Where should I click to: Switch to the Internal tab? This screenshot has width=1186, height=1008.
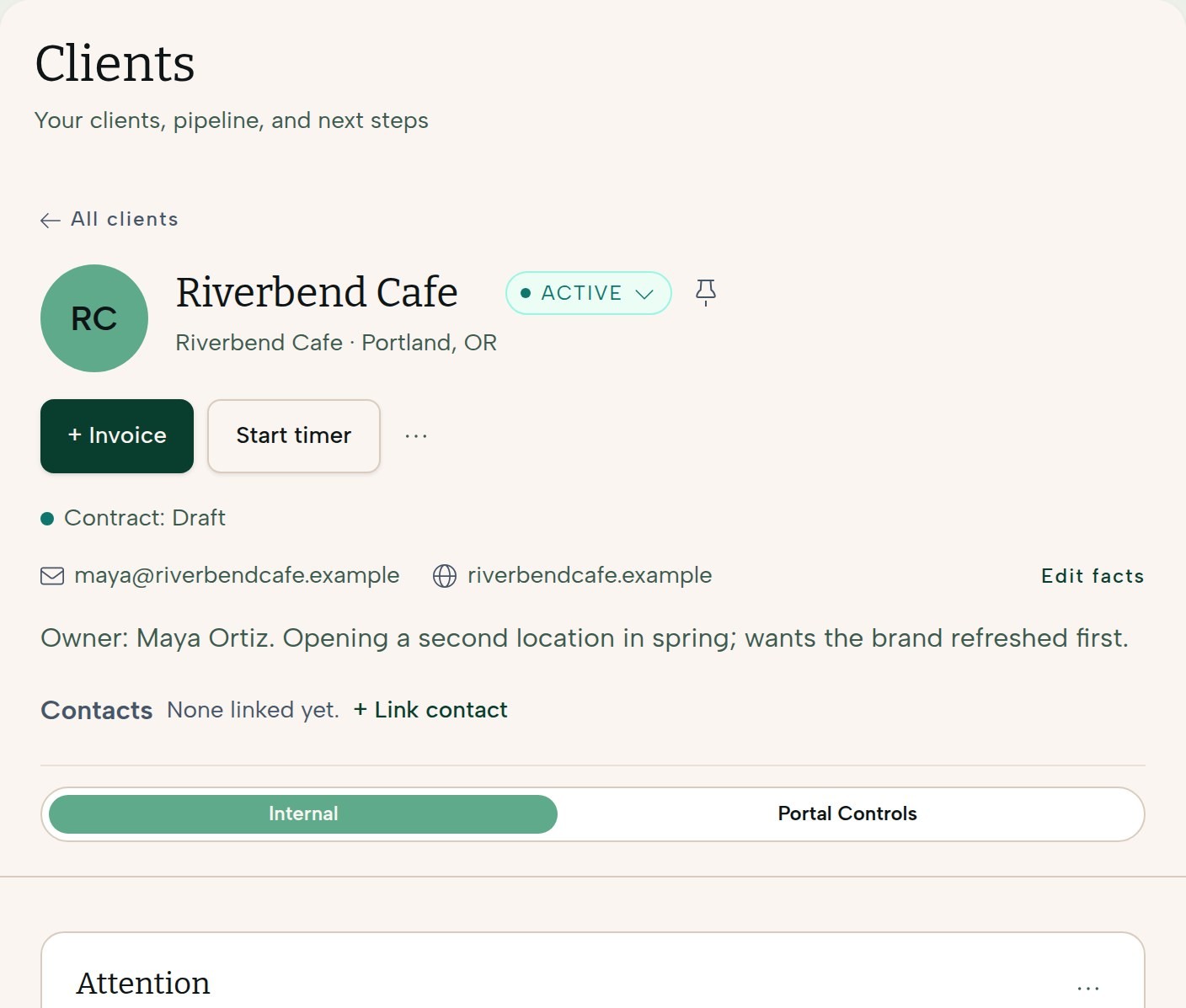coord(303,814)
